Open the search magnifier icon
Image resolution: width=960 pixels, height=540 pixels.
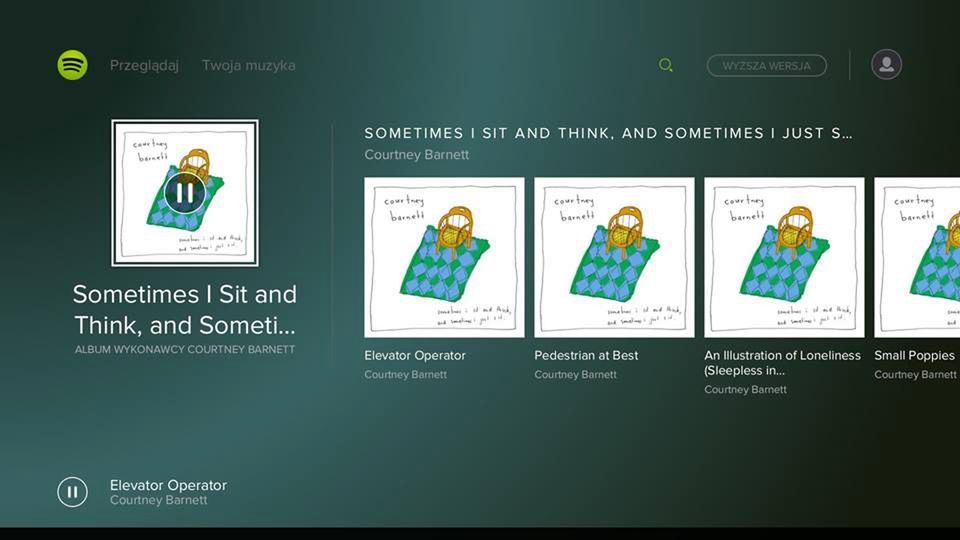[x=666, y=65]
